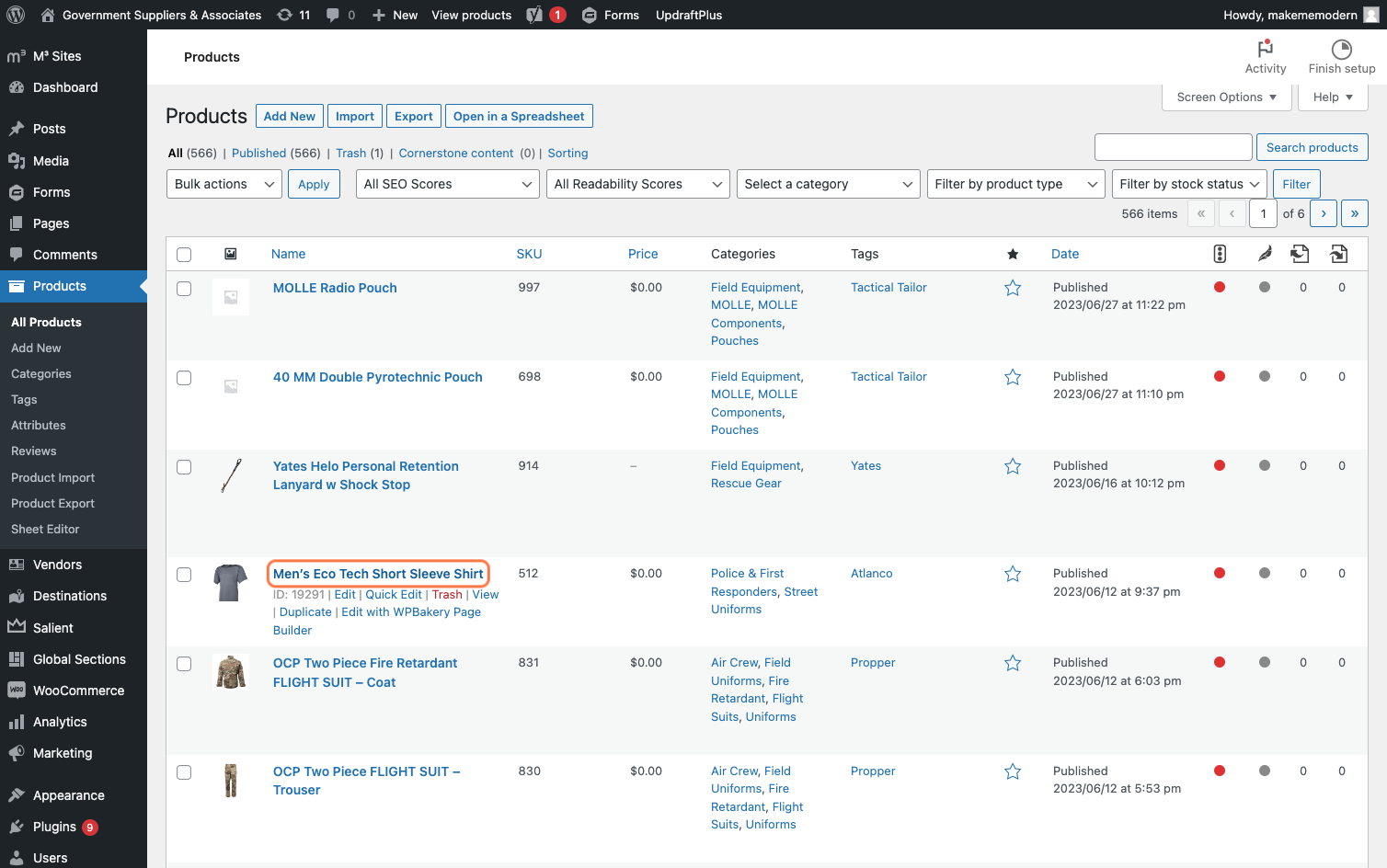Go to the next page arrow
The width and height of the screenshot is (1387, 868).
click(1324, 213)
